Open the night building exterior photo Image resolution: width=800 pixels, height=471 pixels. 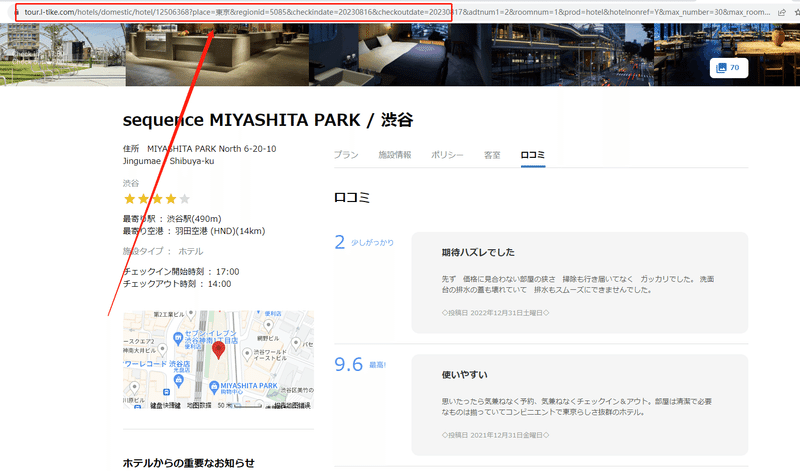[x=572, y=55]
